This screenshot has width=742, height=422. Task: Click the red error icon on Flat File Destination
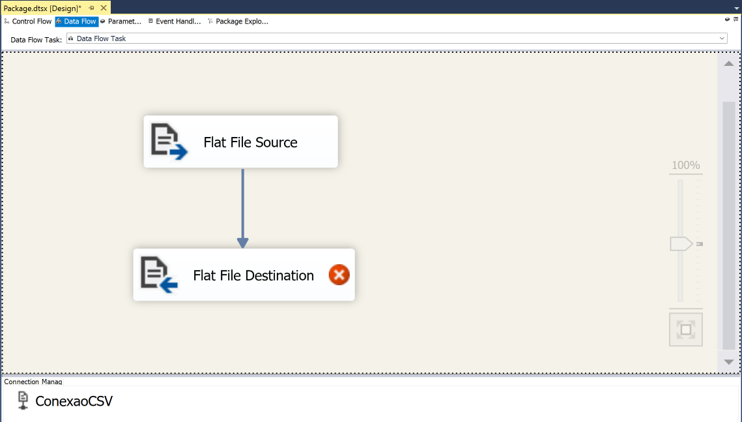tap(339, 275)
